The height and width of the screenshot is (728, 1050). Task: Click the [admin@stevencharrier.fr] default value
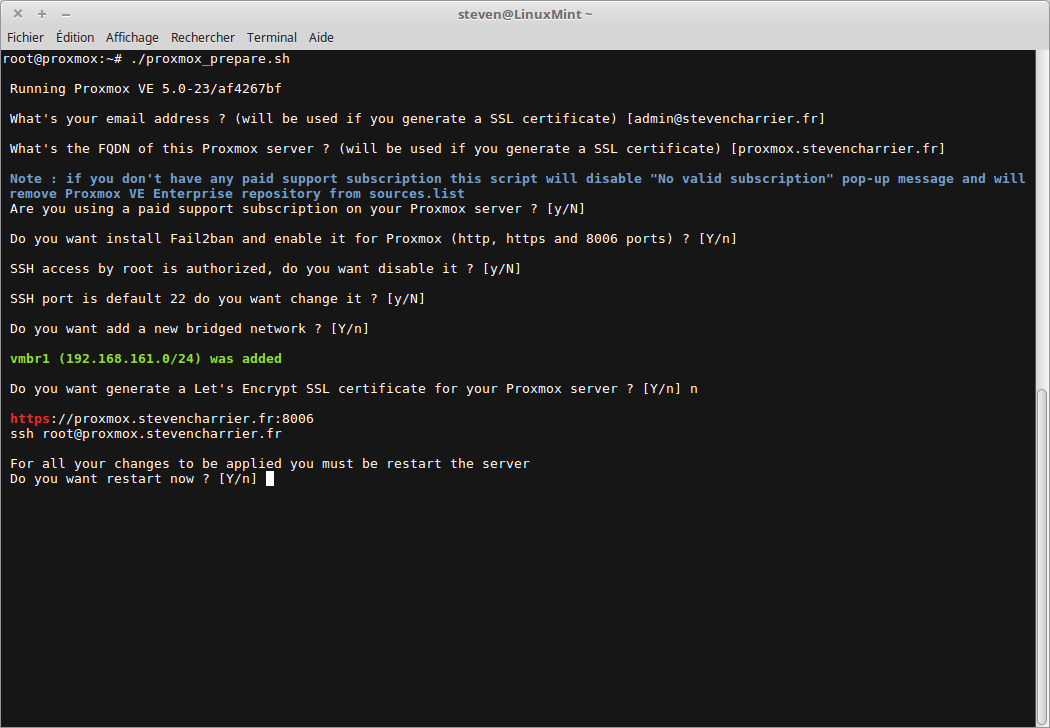point(726,119)
